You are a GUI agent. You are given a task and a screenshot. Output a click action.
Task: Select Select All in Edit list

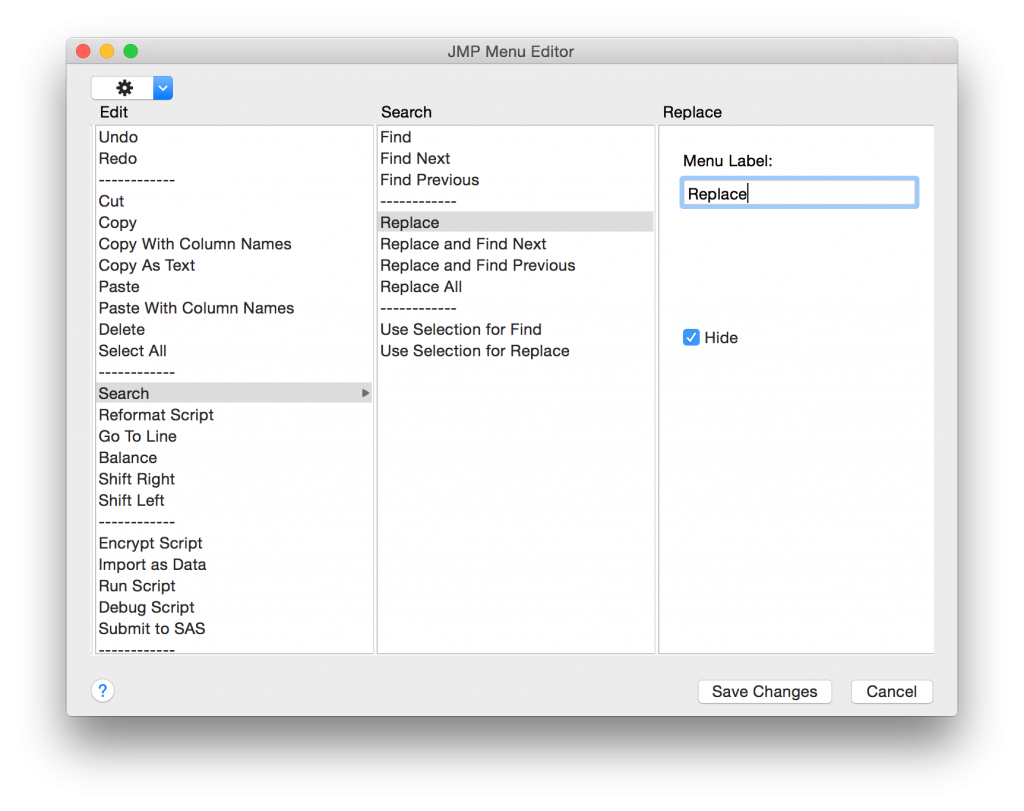tap(133, 351)
